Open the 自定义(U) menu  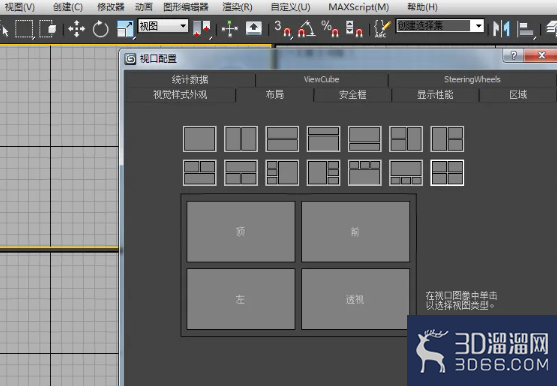click(x=290, y=7)
